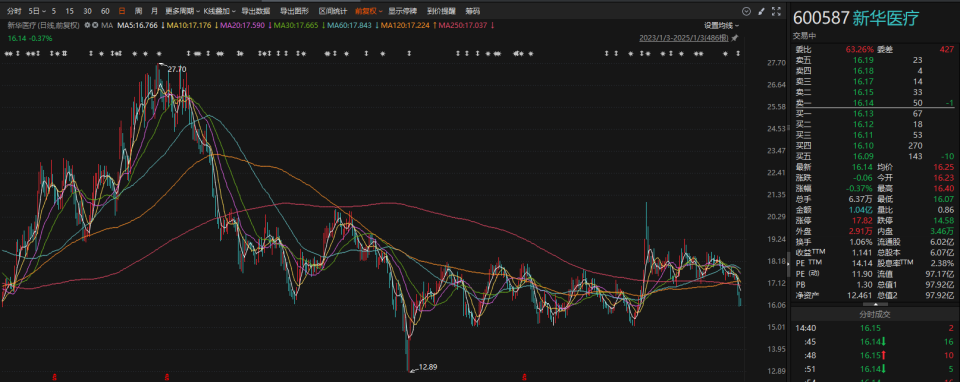Select the 日 daily K-line period
This screenshot has height=382, width=960.
point(122,11)
